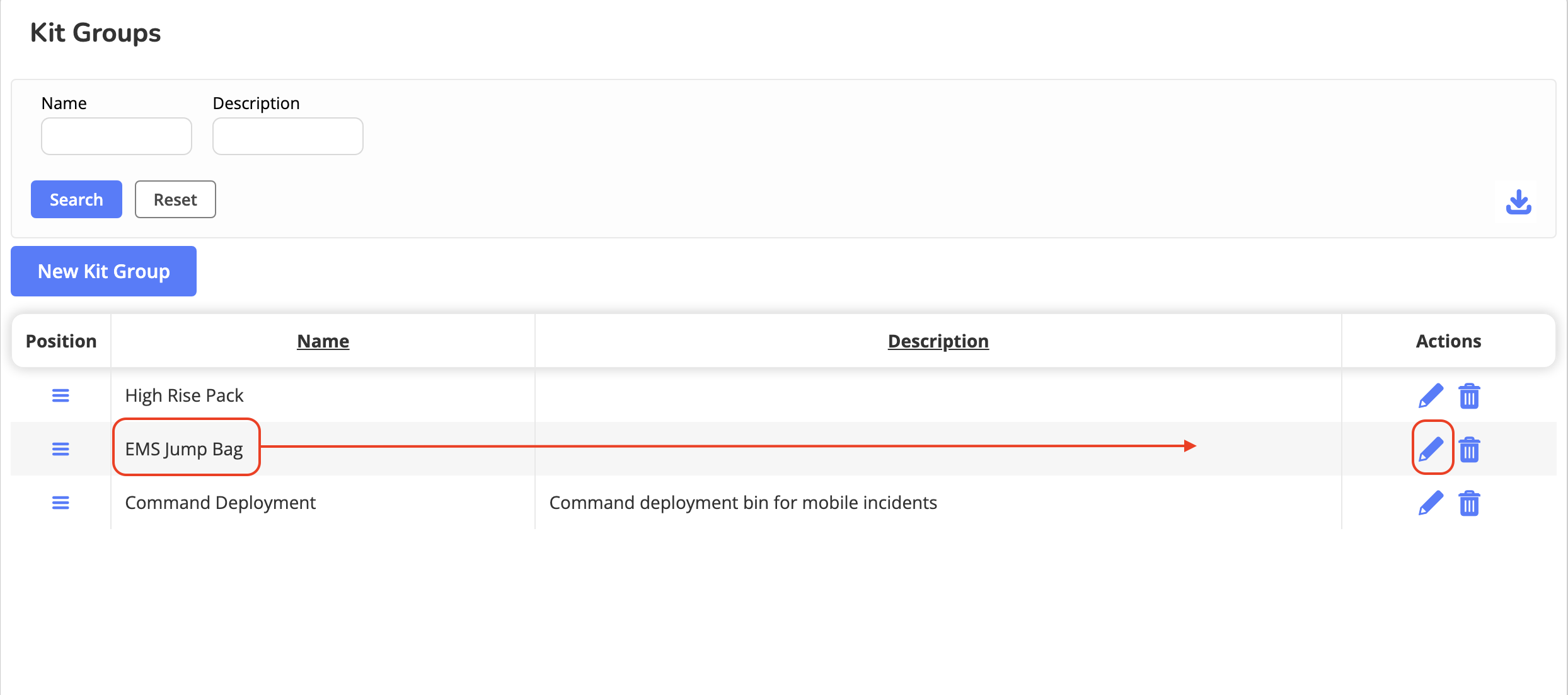Sort table by Description column header
The width and height of the screenshot is (1568, 695).
pos(938,341)
